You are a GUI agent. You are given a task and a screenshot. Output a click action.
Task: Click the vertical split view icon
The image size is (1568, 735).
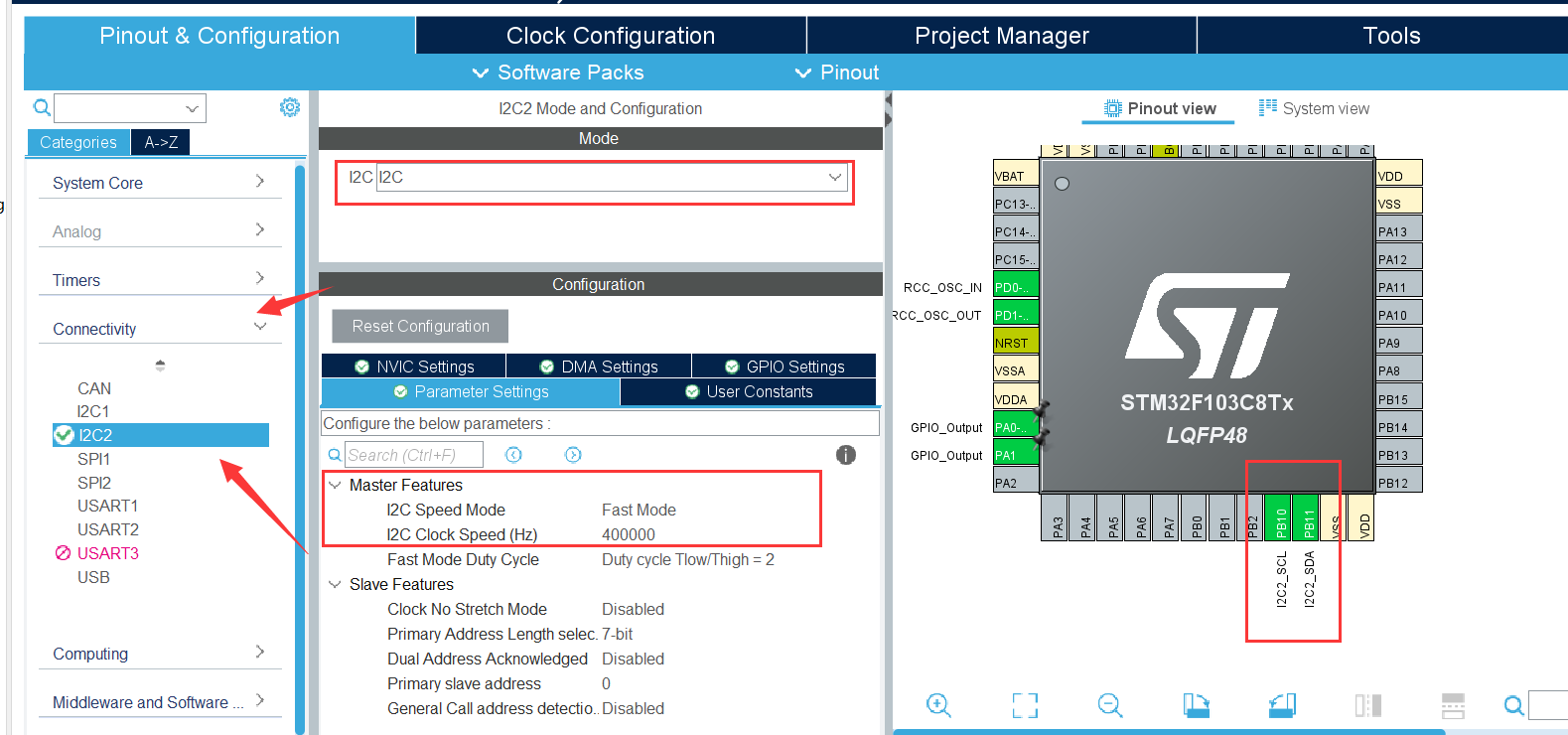(x=1368, y=705)
